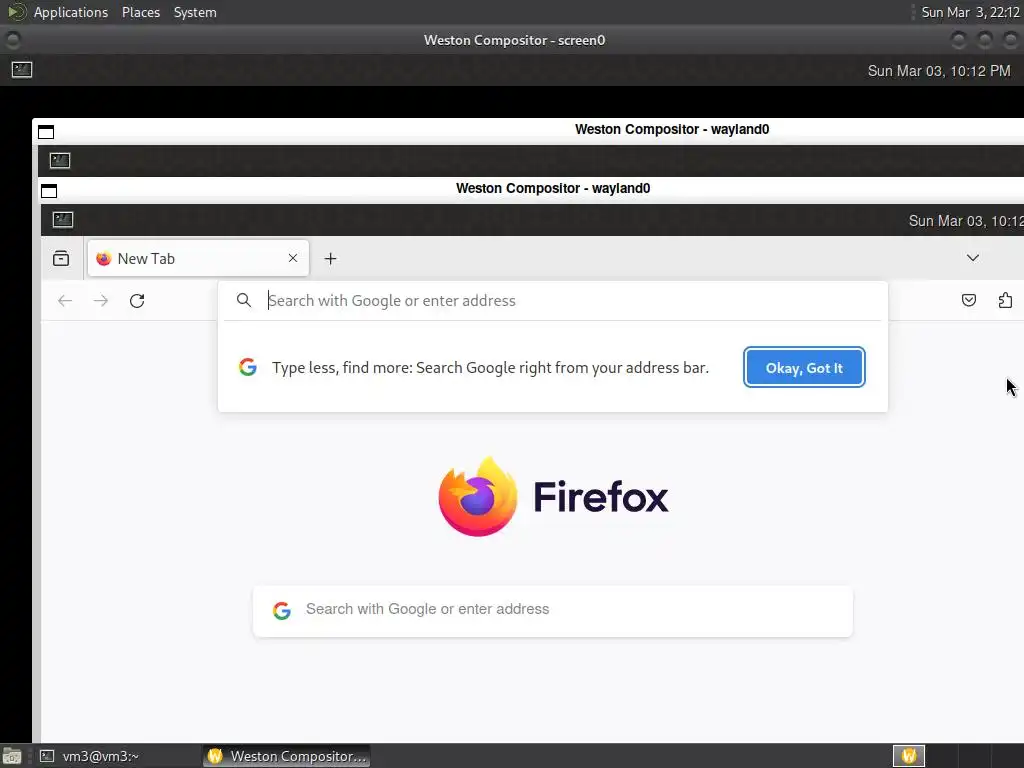
Task: Click the Firefox wordmark text
Action: click(x=601, y=497)
